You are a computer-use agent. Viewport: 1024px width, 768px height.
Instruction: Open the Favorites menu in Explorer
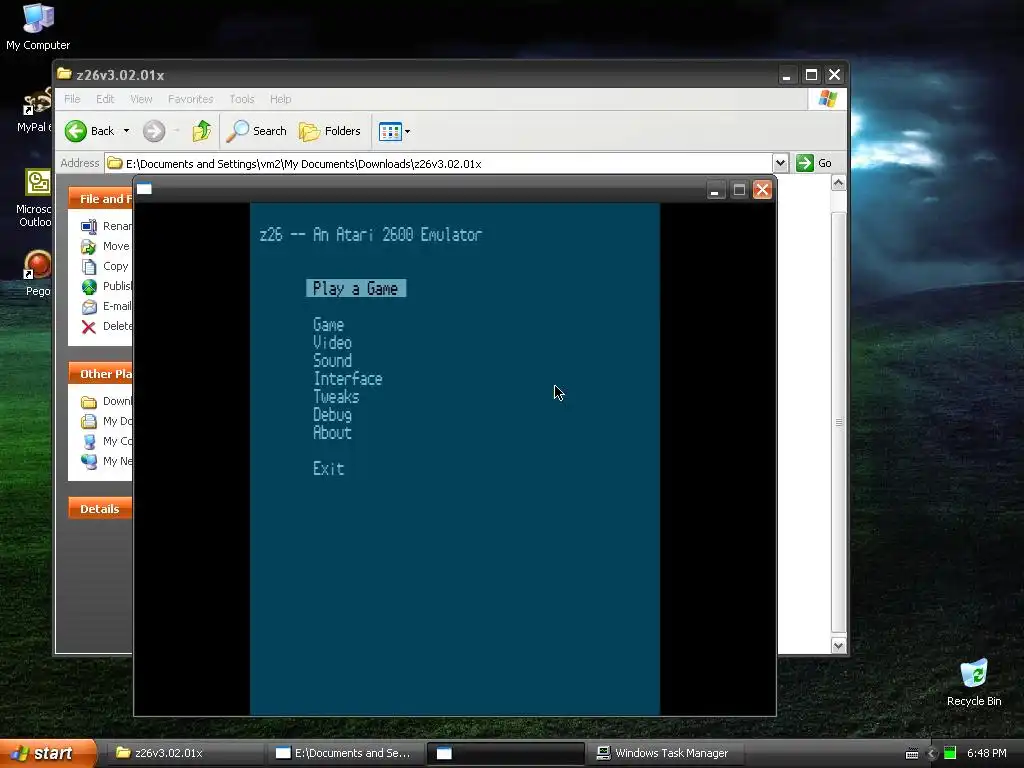coord(191,99)
